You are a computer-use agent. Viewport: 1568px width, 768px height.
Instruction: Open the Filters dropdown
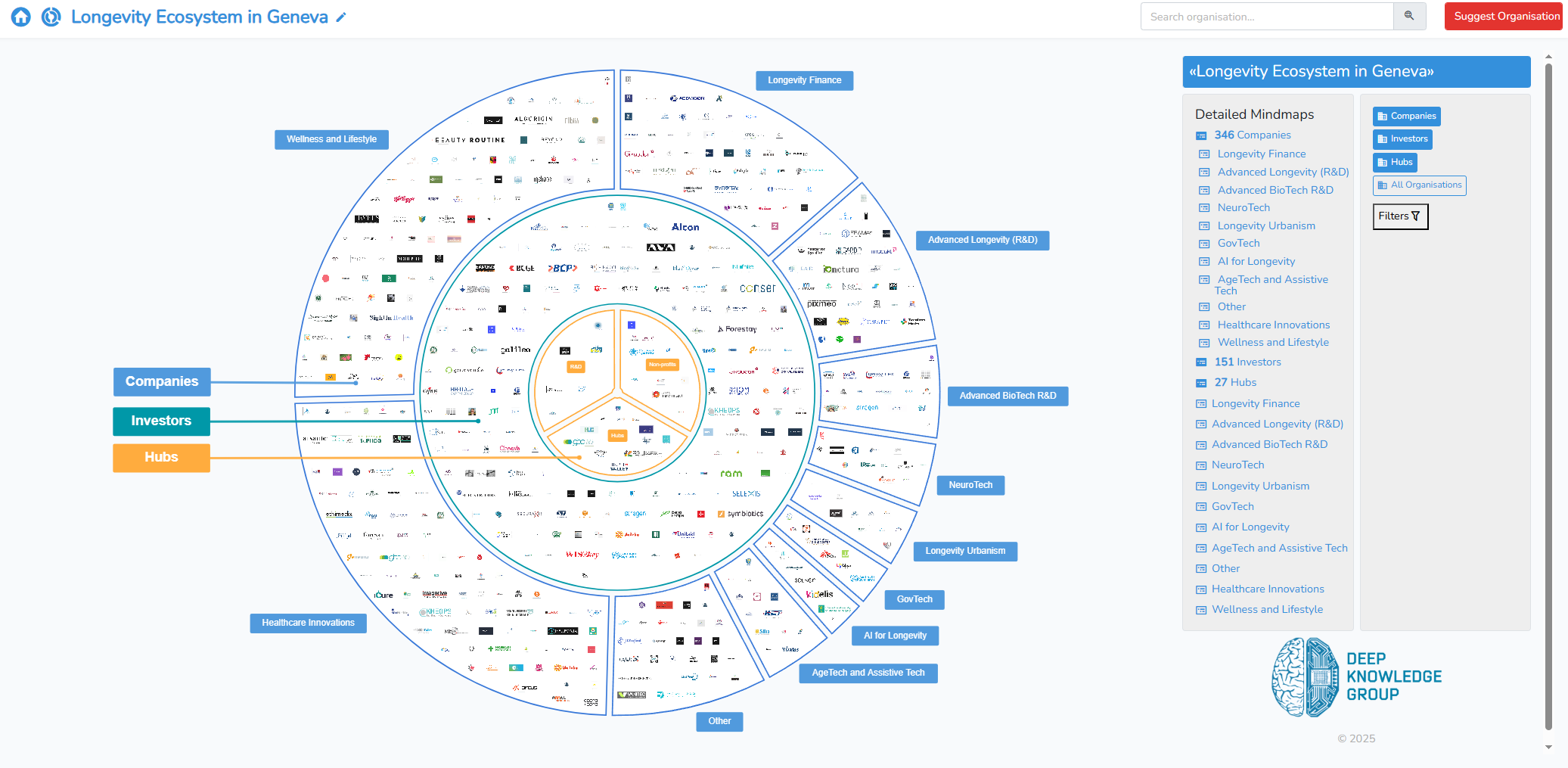pos(1399,216)
